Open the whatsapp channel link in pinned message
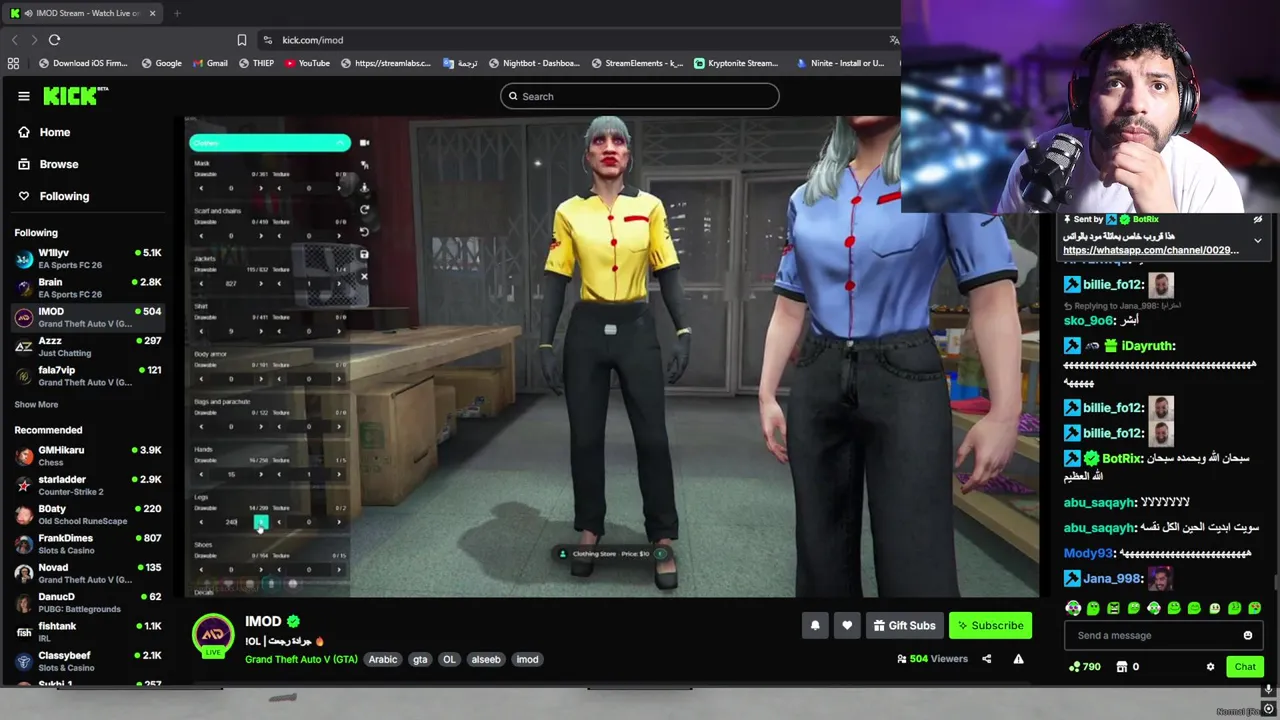1280x720 pixels. 1150,250
